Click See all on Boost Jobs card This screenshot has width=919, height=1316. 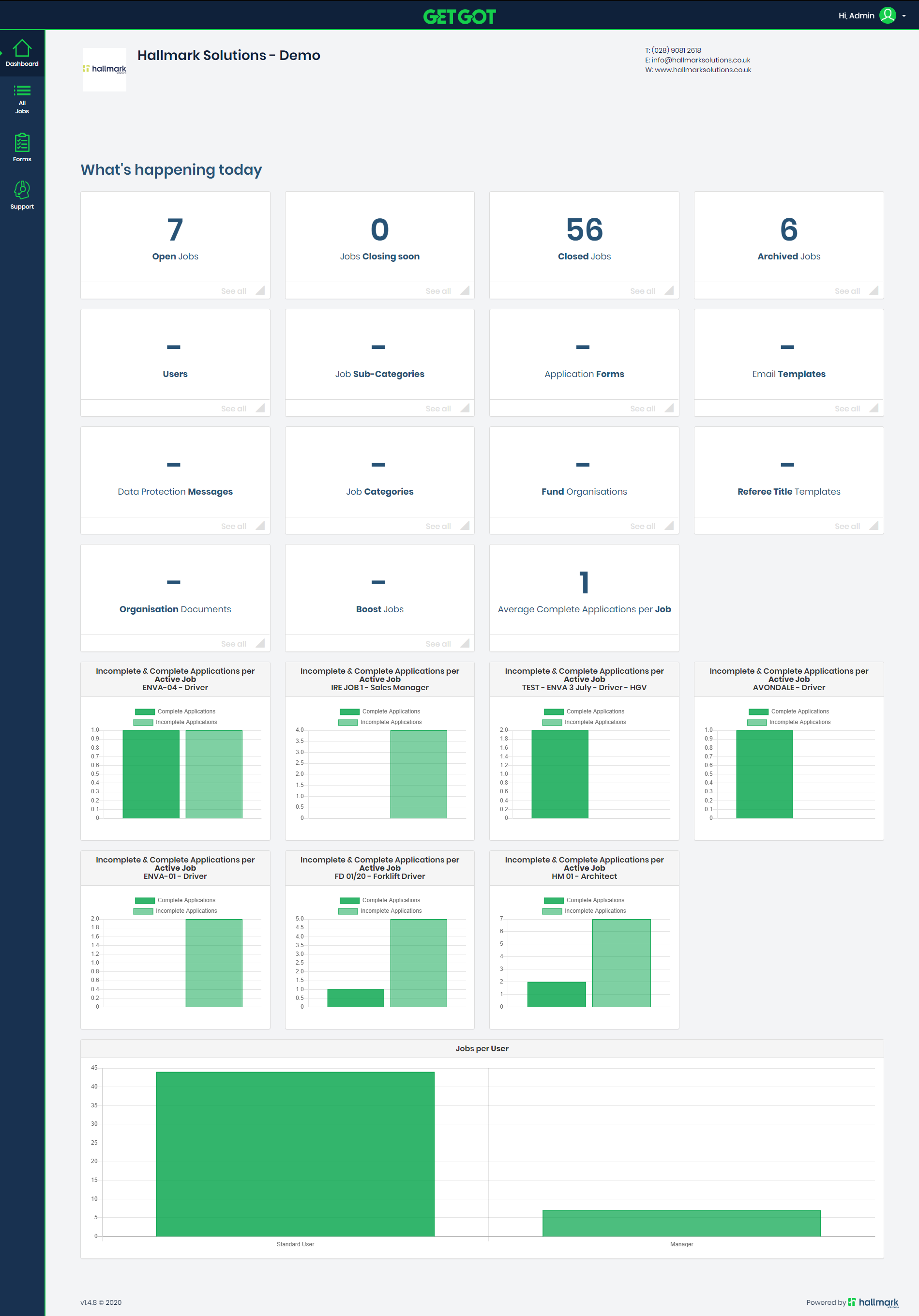438,644
